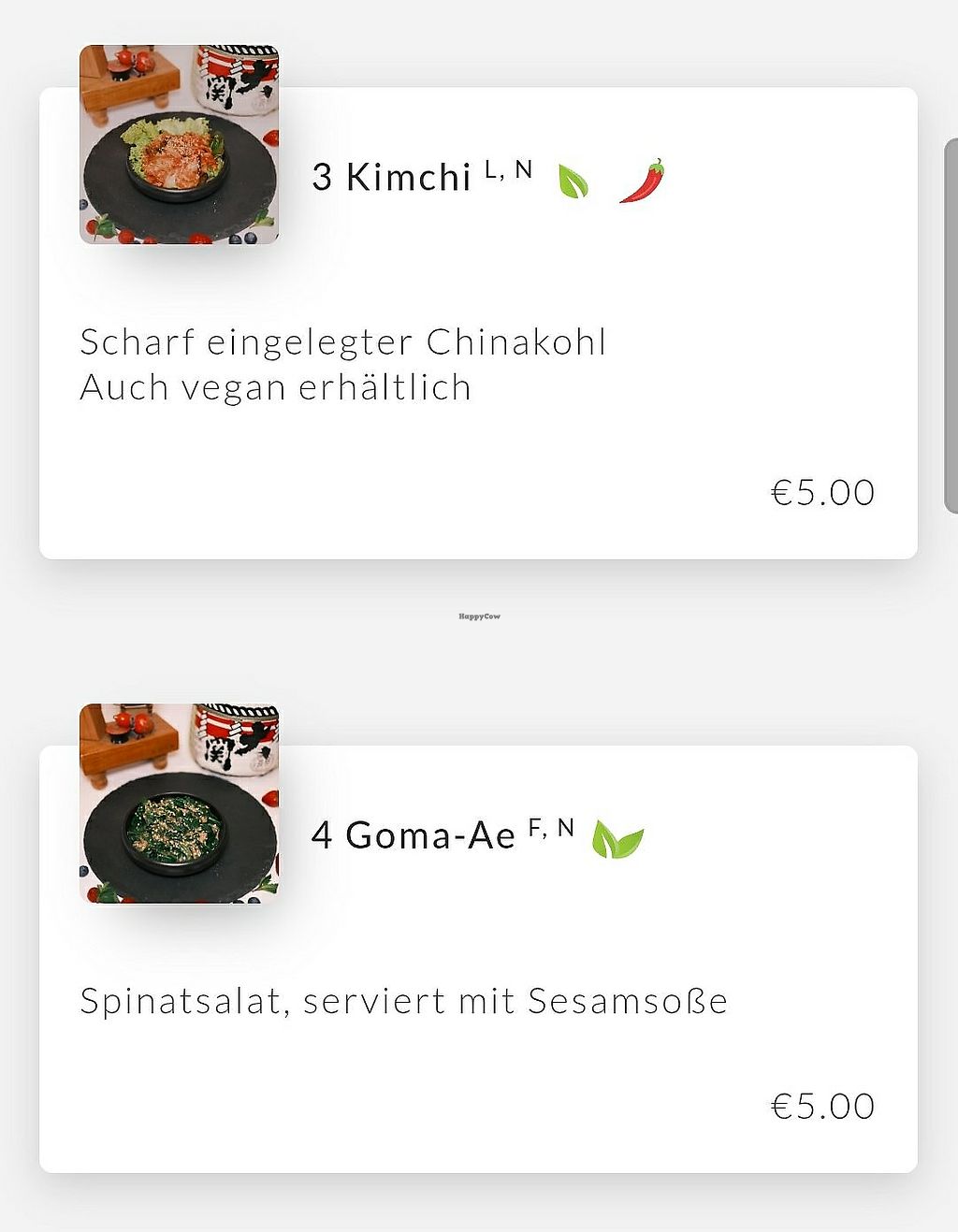
Task: Click the "Auch vegan erhältlich" note
Action: click(275, 387)
